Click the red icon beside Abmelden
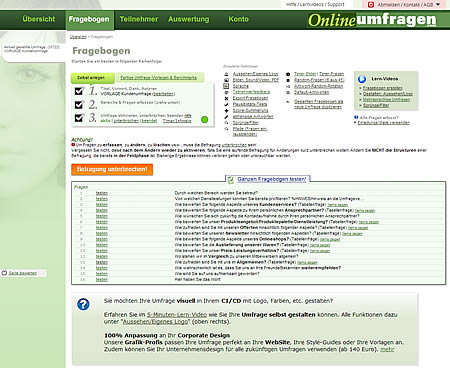450x368 pixels. click(x=371, y=5)
